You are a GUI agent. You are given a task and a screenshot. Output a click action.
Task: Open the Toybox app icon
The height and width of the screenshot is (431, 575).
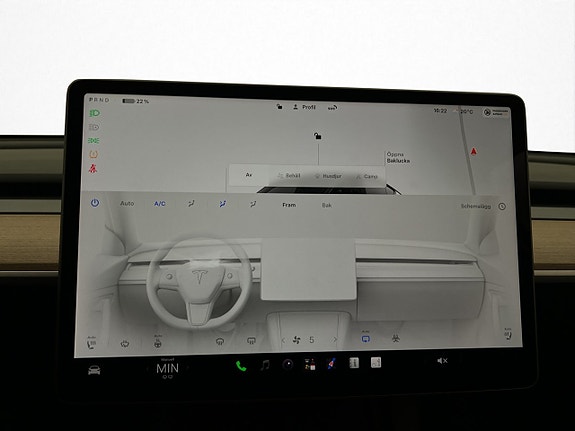[310, 364]
